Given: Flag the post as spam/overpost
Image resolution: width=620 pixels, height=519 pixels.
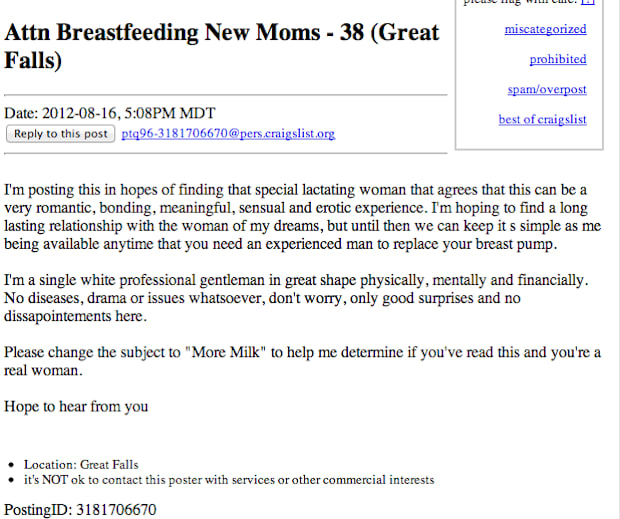Looking at the screenshot, I should click(x=547, y=89).
